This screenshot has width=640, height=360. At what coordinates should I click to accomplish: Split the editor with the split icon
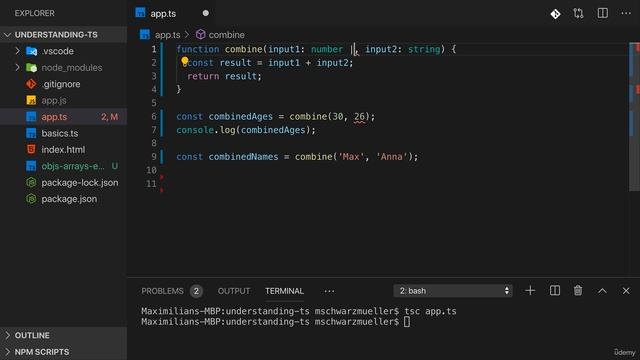[602, 13]
